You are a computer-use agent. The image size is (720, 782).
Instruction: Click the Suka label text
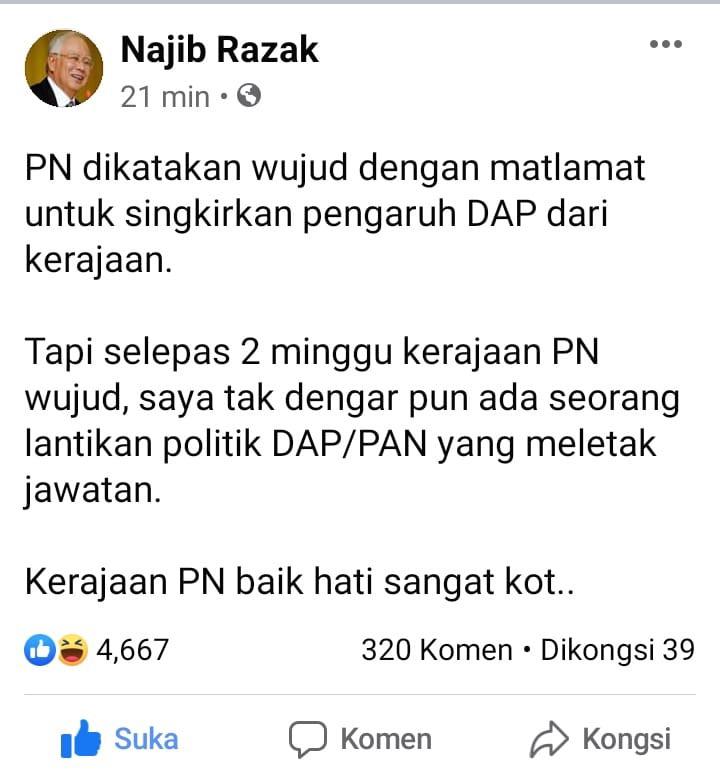146,739
